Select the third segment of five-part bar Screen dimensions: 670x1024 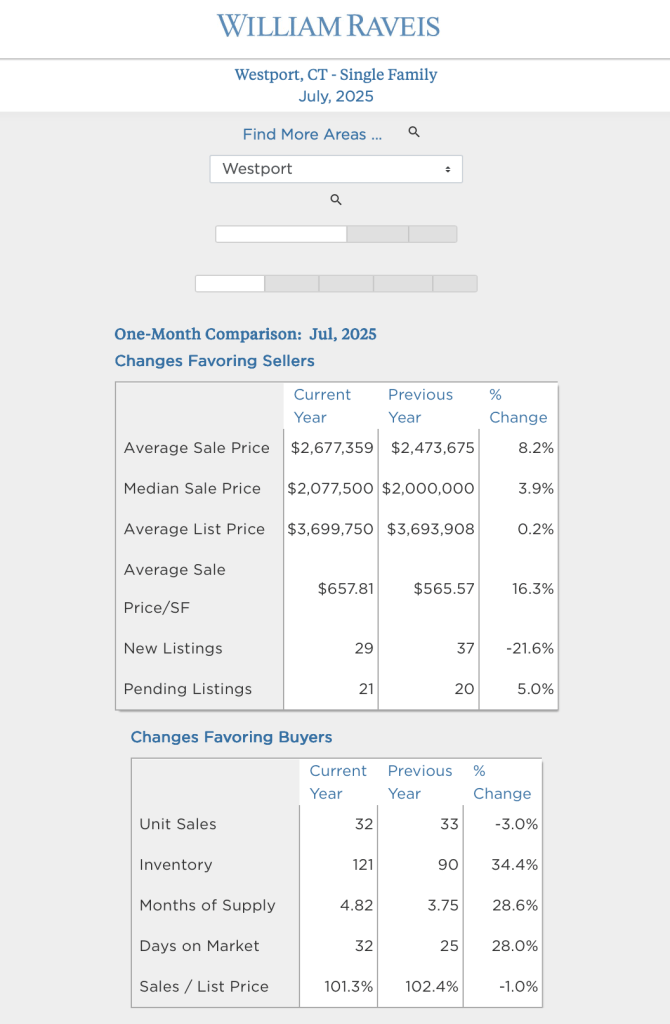click(x=346, y=284)
